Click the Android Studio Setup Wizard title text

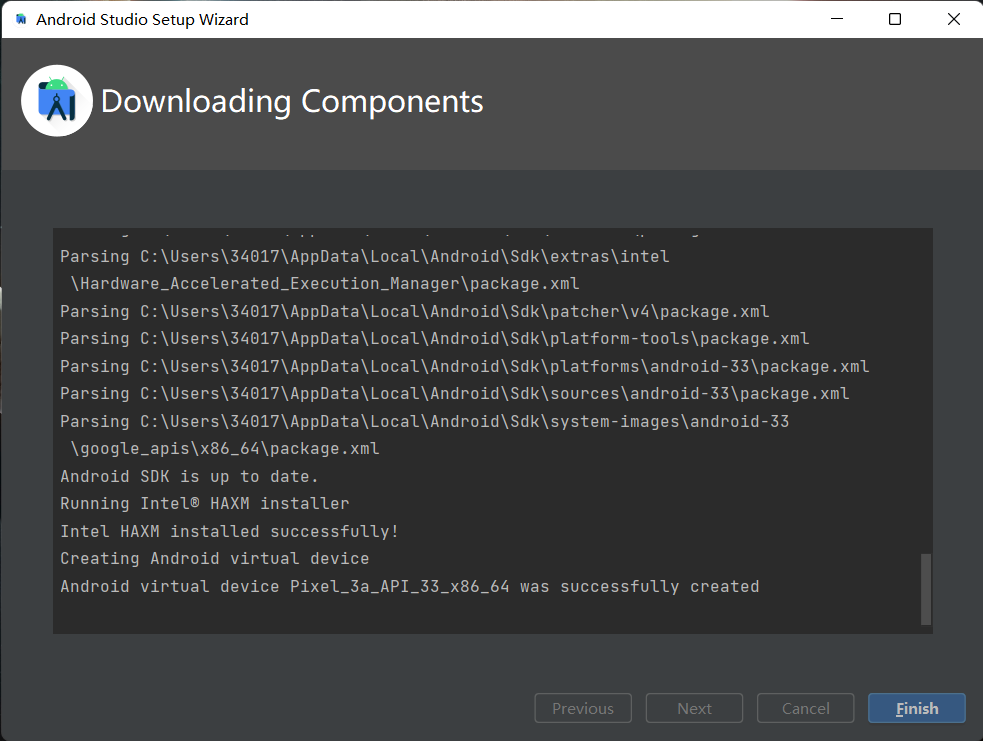point(142,20)
